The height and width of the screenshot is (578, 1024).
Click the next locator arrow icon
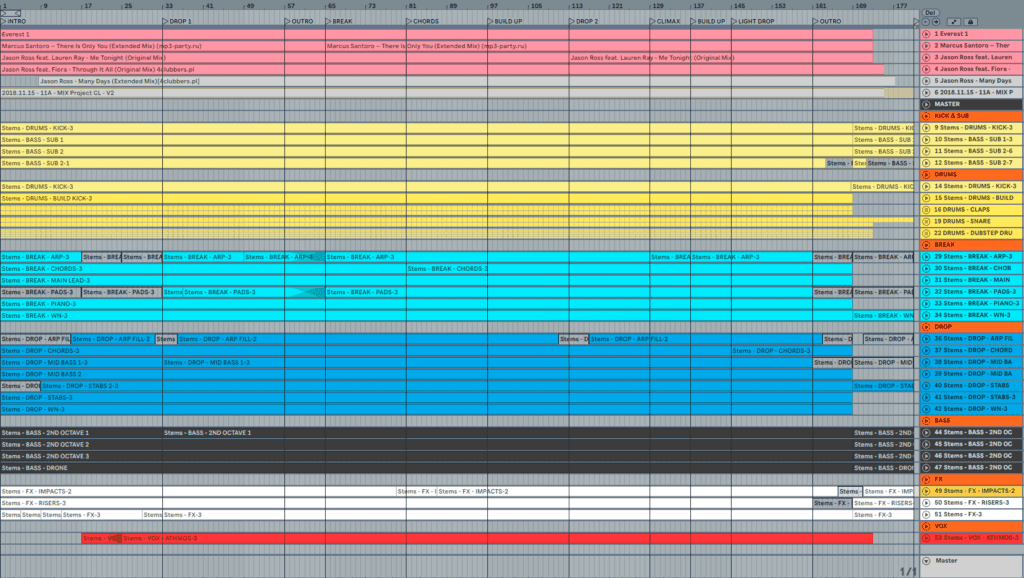click(937, 21)
